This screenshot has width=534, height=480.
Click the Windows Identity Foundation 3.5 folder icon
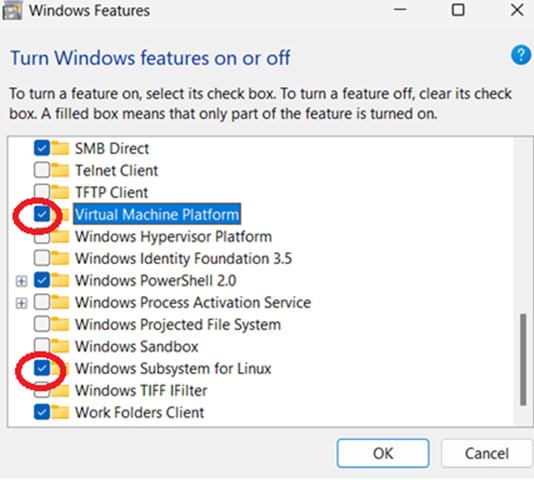(x=60, y=258)
